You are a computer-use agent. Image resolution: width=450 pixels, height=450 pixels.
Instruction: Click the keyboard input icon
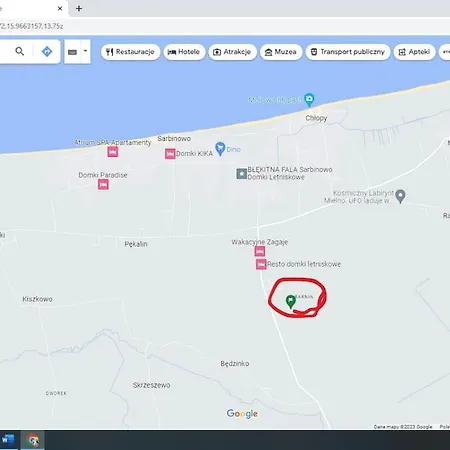click(x=72, y=52)
